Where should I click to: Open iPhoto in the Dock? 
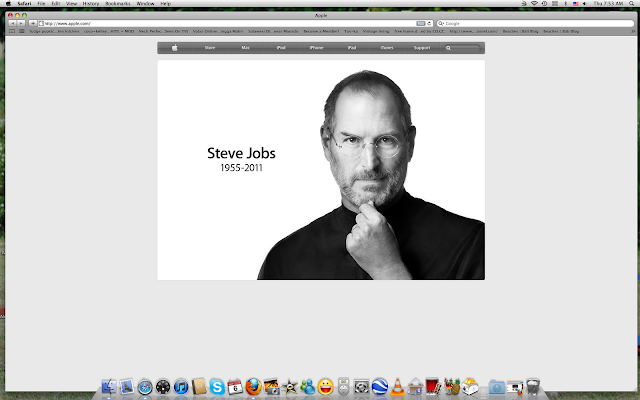tap(271, 387)
